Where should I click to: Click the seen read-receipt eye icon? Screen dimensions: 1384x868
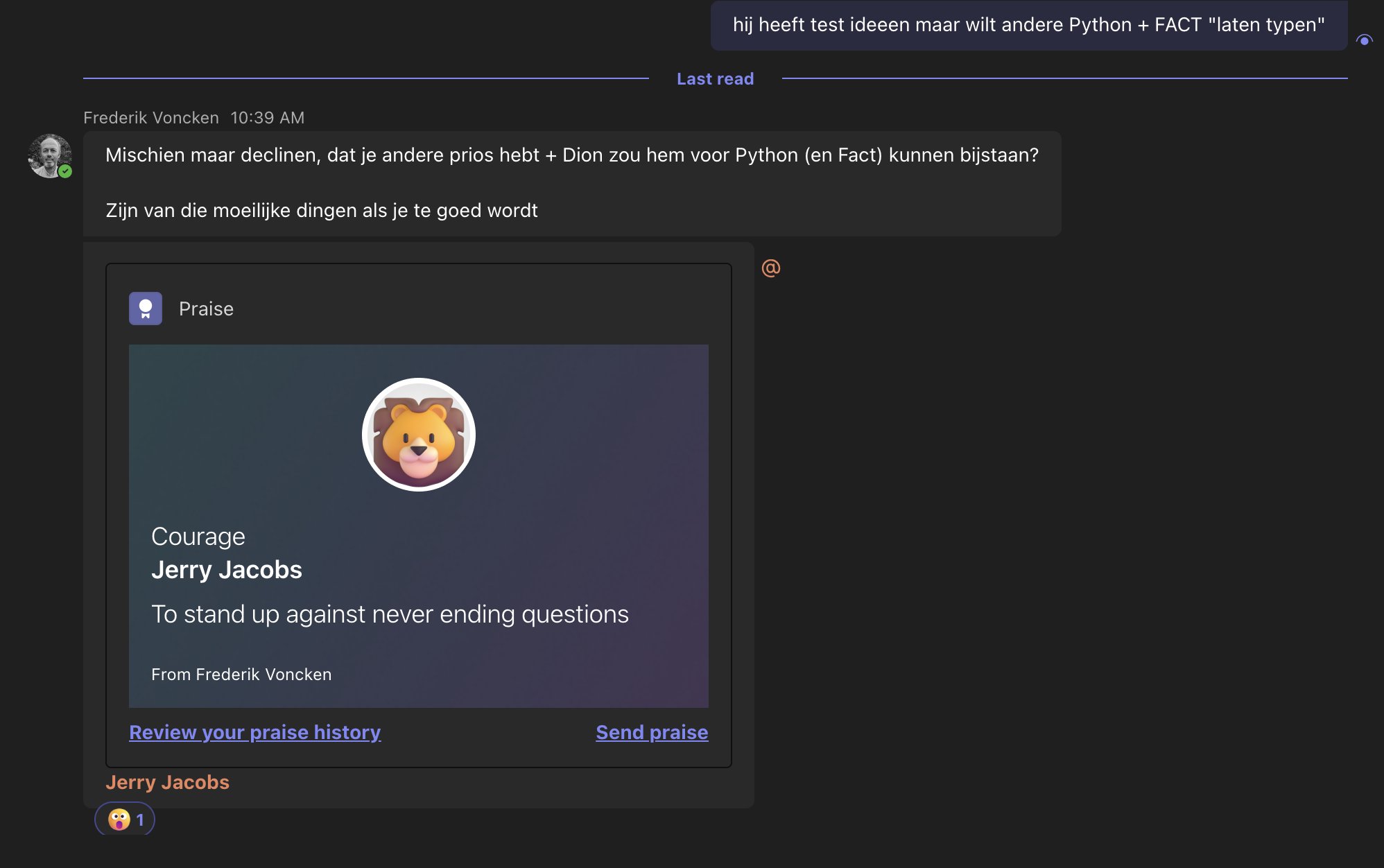point(1364,40)
